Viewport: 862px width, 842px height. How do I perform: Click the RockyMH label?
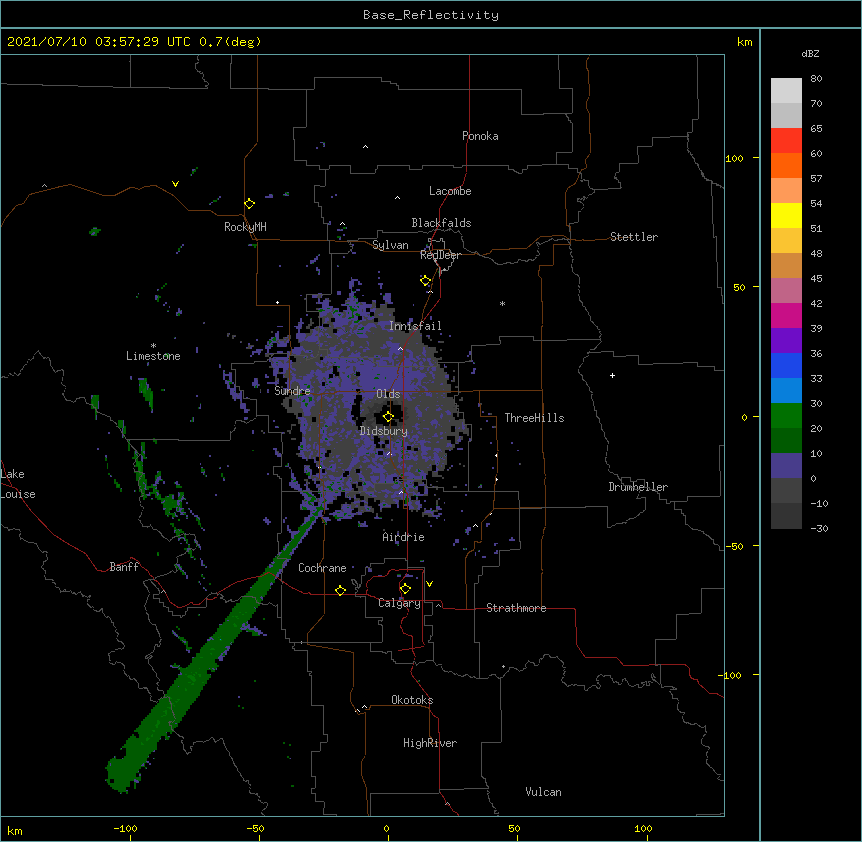coord(245,227)
